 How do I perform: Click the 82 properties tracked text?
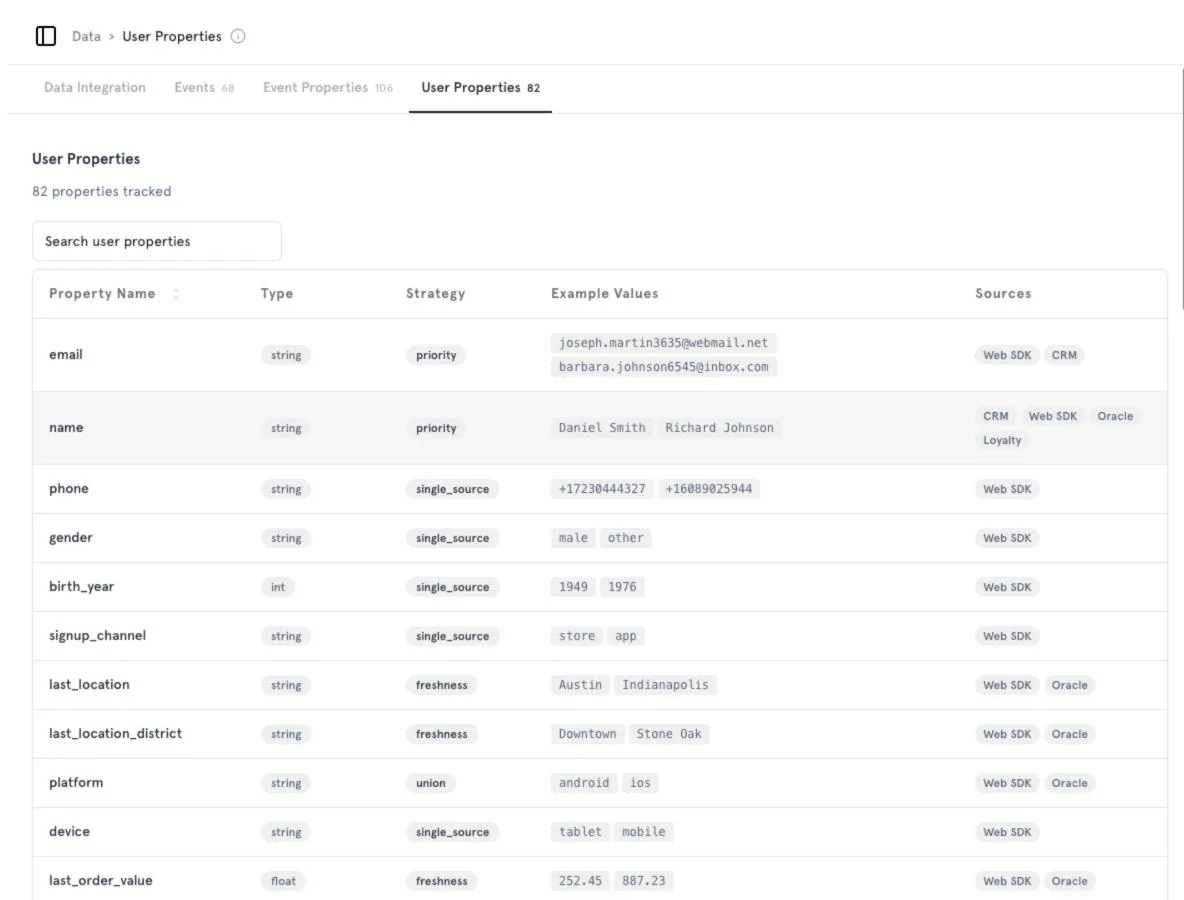click(102, 192)
